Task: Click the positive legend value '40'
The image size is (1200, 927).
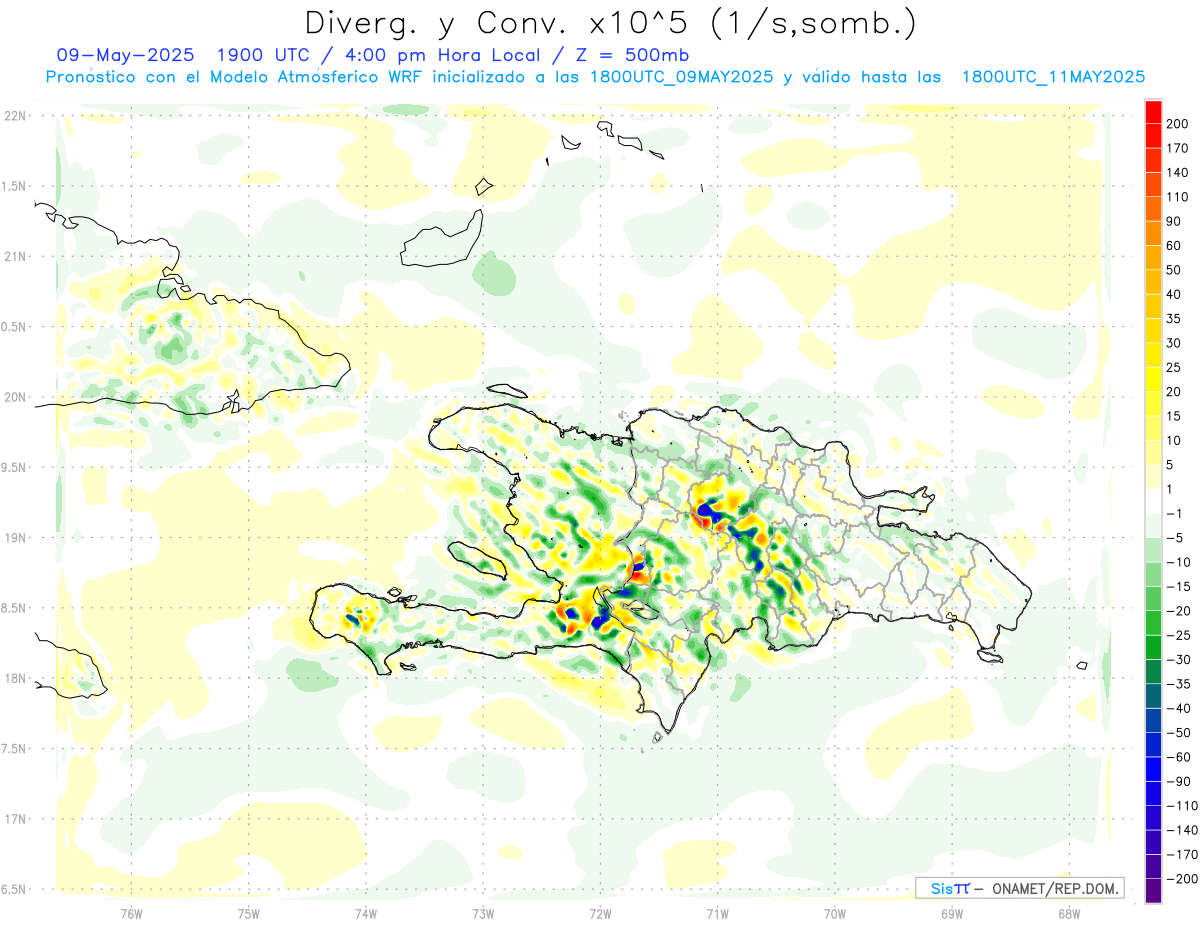Action: click(x=1175, y=294)
